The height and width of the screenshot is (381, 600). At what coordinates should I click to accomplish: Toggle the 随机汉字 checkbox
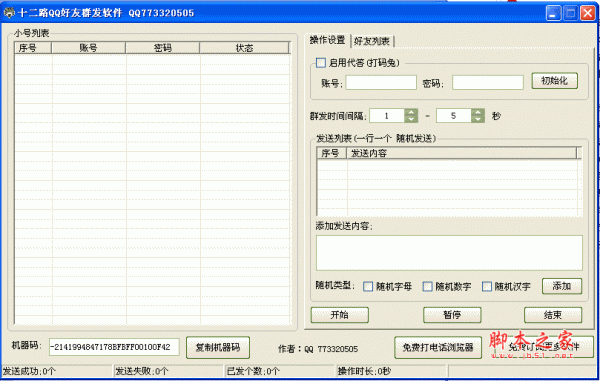tap(486, 287)
